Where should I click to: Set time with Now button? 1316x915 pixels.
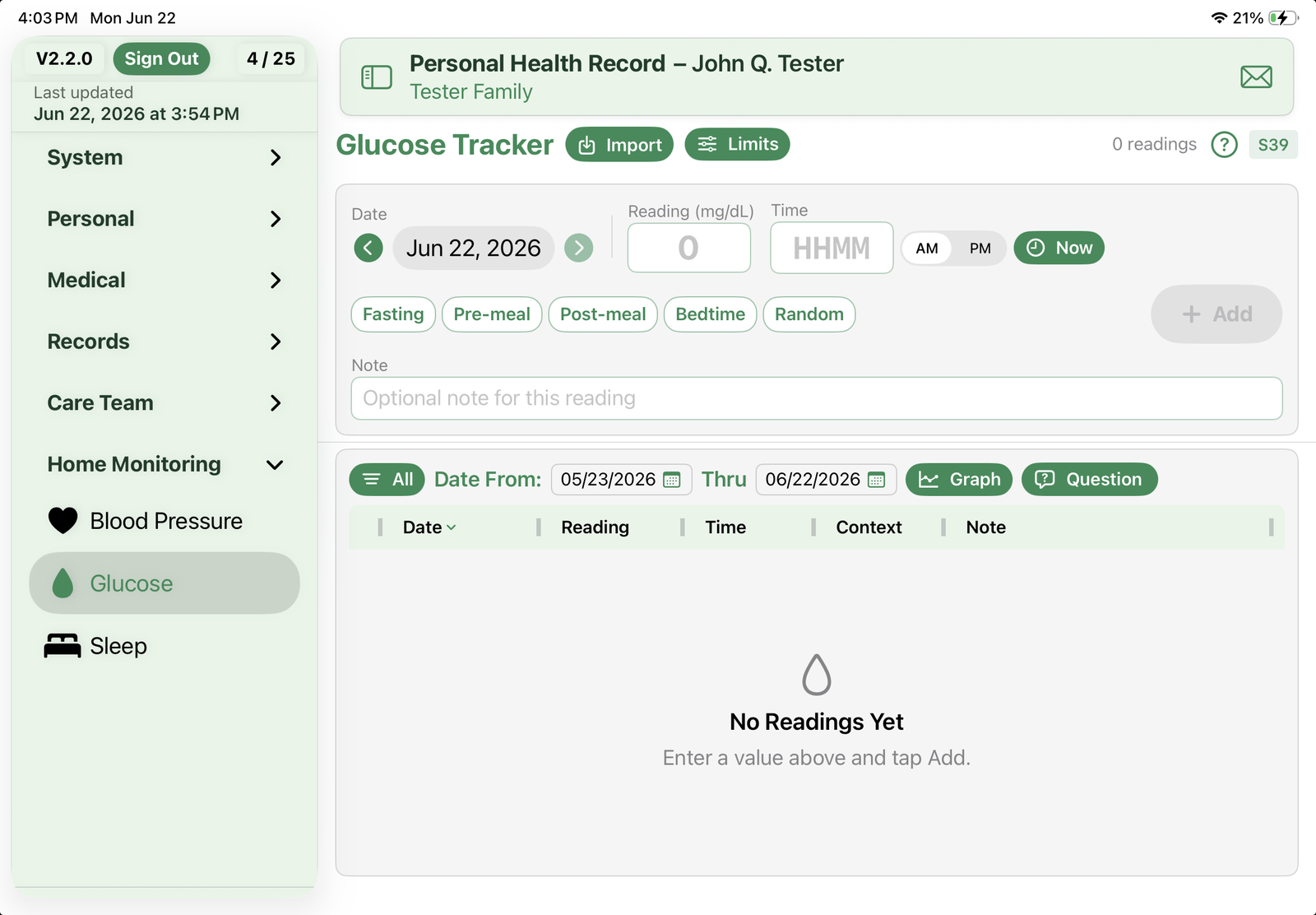(1059, 248)
